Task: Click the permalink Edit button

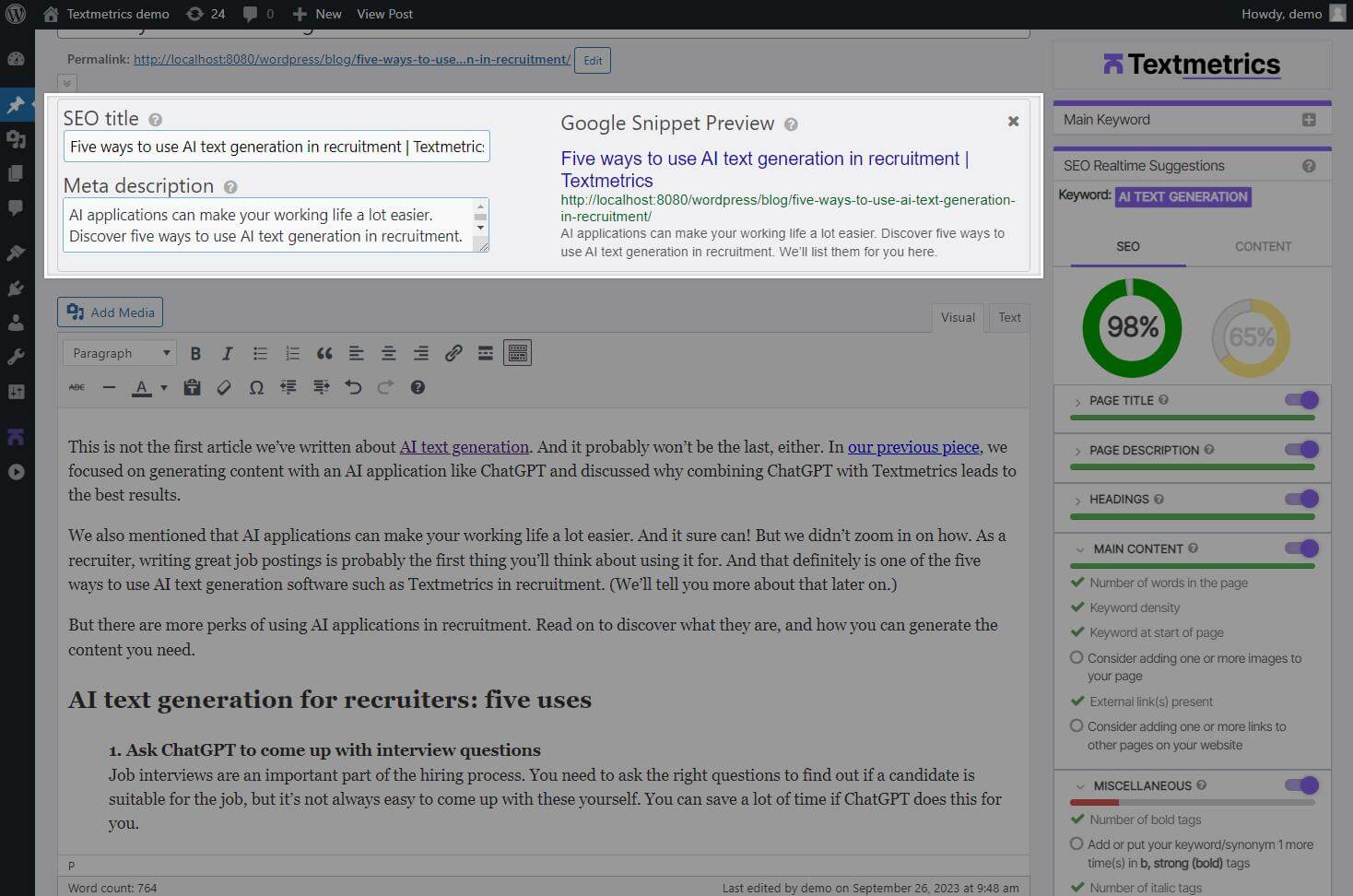Action: (593, 60)
